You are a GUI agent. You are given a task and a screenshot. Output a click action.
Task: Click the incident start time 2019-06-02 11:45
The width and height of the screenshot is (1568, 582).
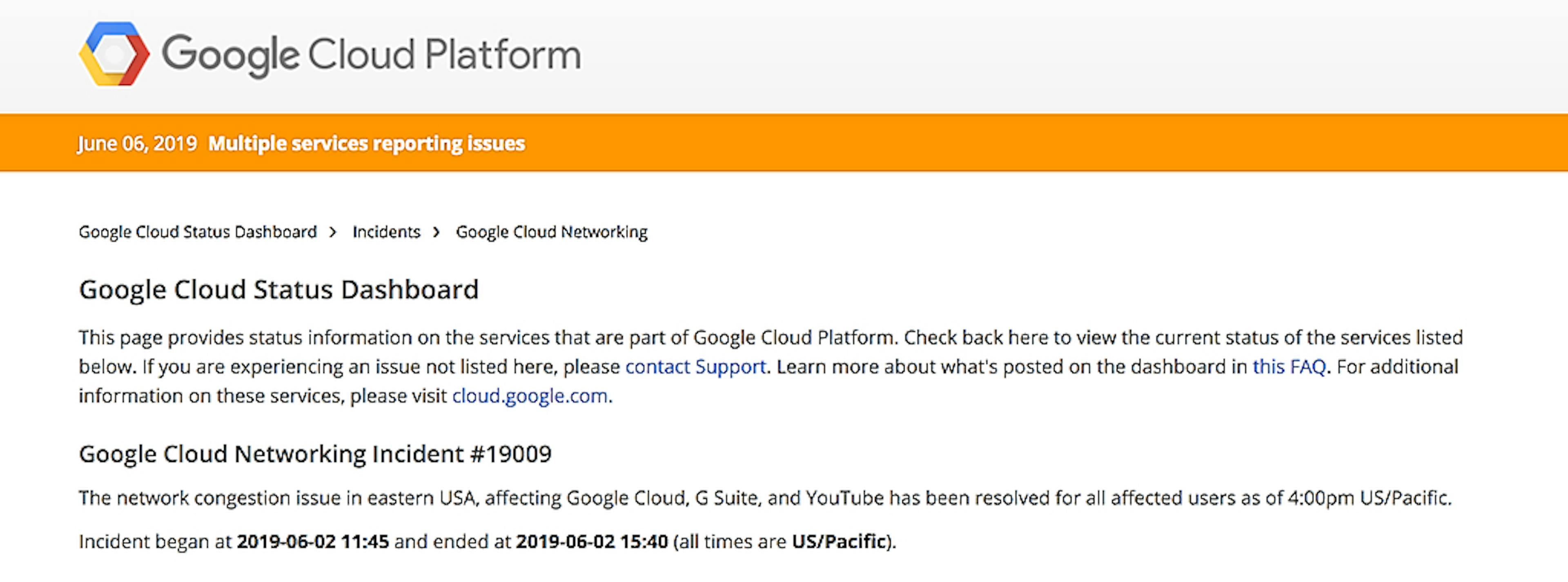click(313, 542)
